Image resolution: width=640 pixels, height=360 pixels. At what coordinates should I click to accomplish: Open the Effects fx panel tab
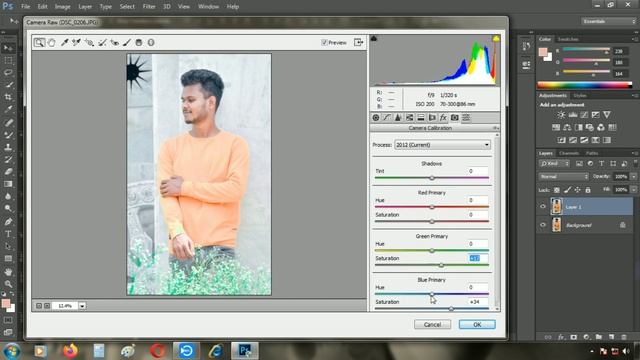443,118
